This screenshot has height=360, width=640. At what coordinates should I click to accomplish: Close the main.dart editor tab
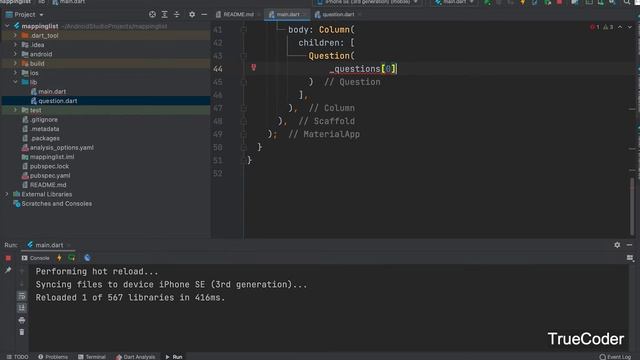point(304,14)
